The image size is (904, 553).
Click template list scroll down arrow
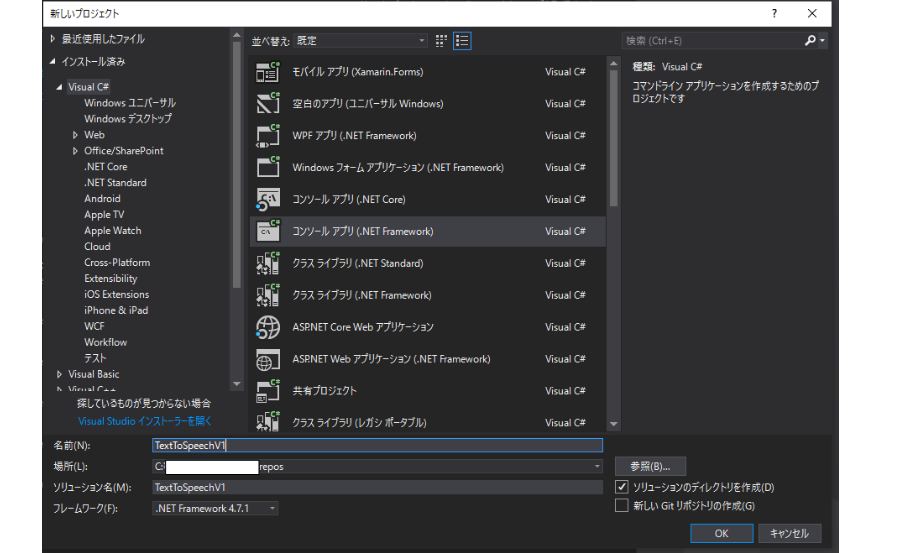pyautogui.click(x=613, y=424)
